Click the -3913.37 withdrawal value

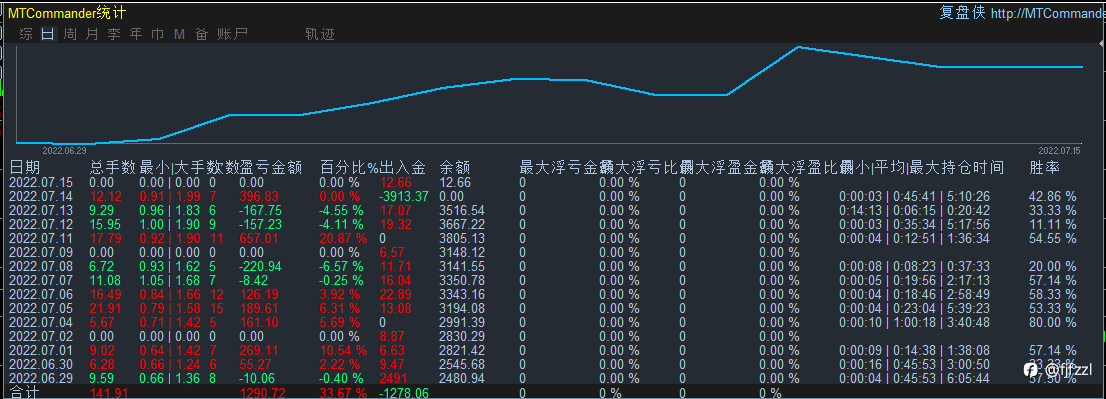click(x=404, y=197)
